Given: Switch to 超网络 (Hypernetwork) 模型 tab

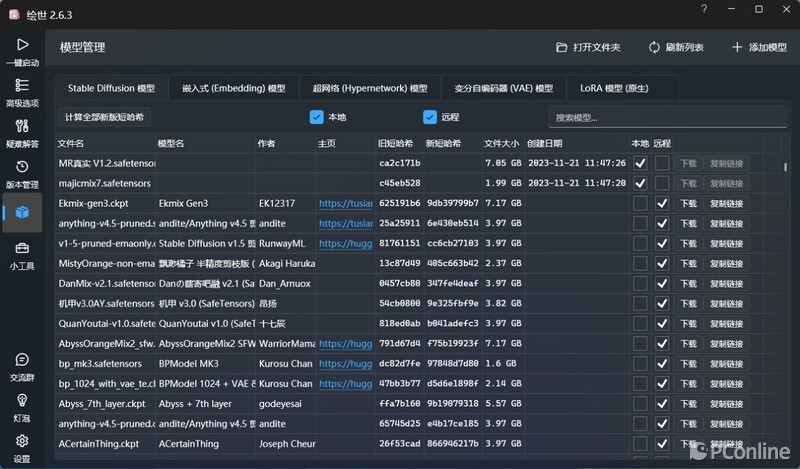Looking at the screenshot, I should [x=370, y=88].
